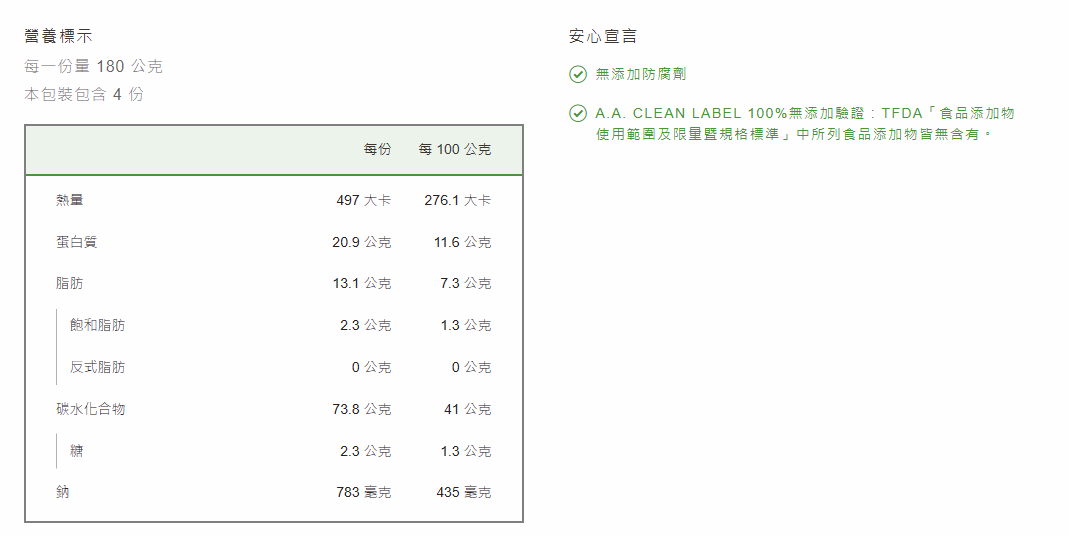Viewport: 1069px width, 536px height.
Task: Click the checkmark icon beside 無添加防腐劑
Action: 577,74
